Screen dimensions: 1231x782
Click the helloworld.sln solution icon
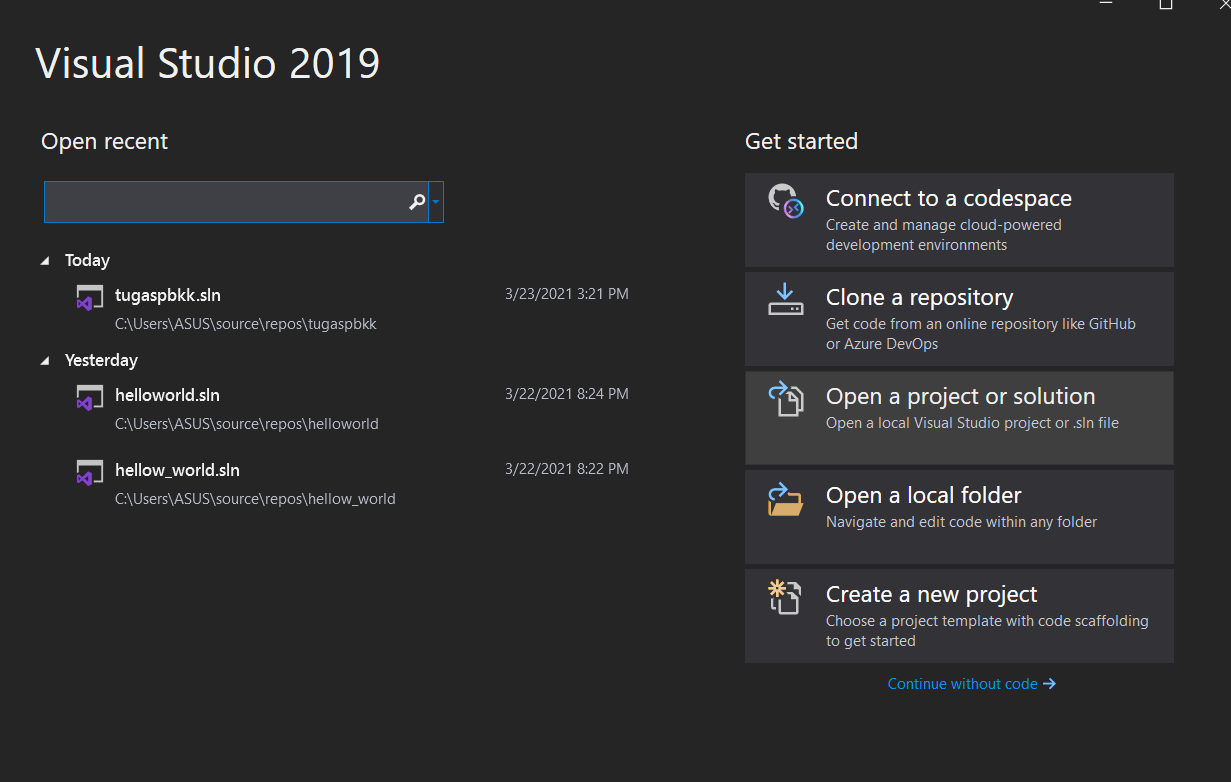tap(90, 398)
